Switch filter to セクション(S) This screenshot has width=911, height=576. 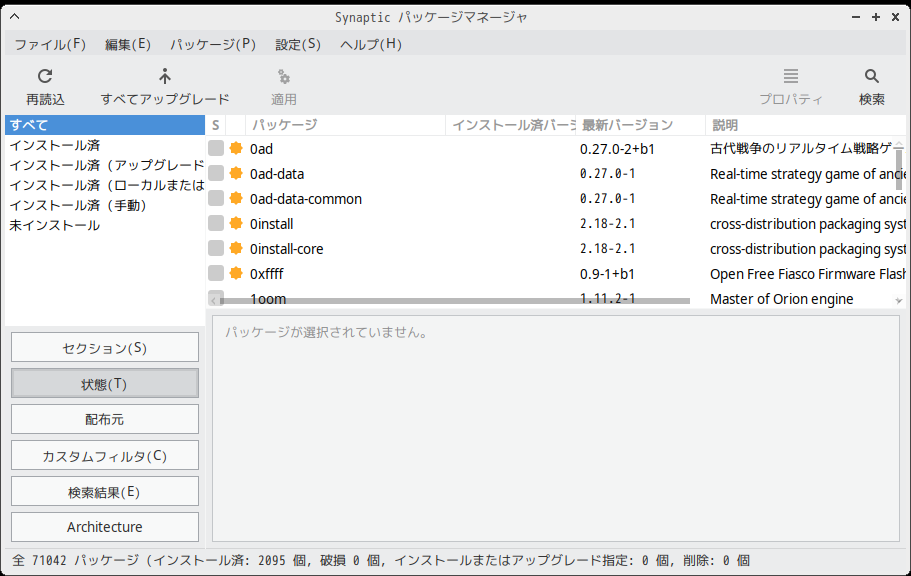coord(105,348)
